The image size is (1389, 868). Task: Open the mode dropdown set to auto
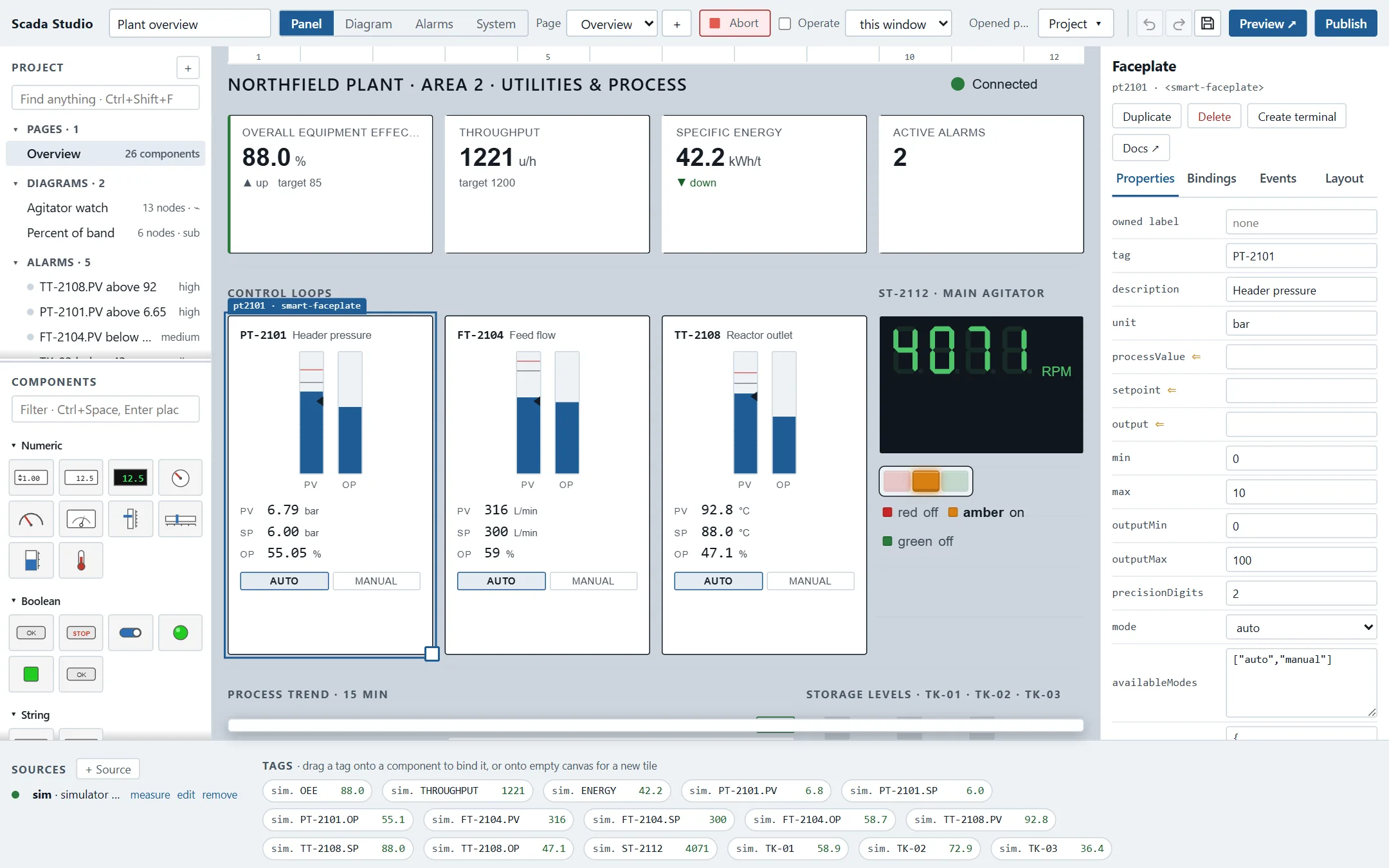point(1302,628)
